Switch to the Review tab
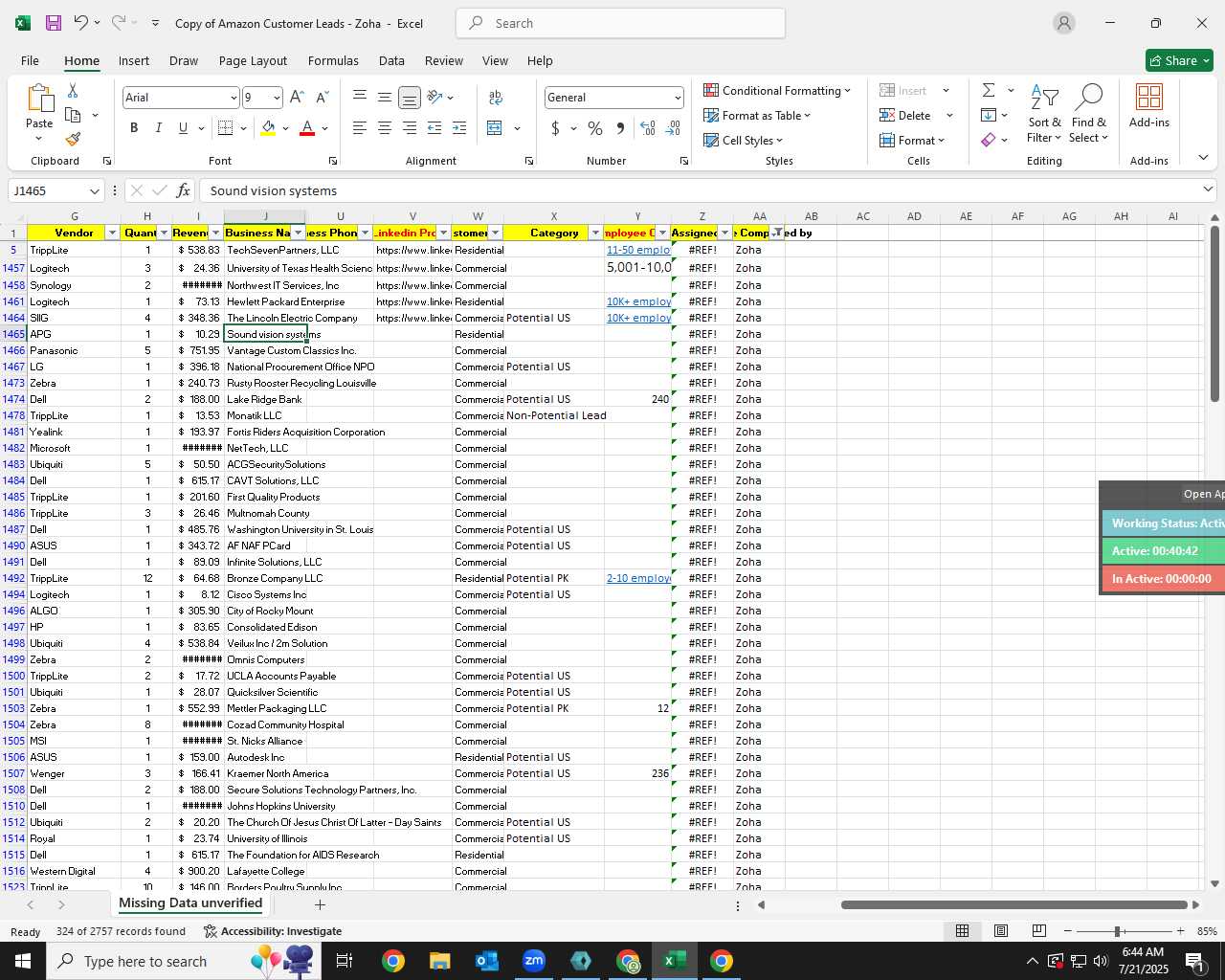 click(x=444, y=60)
